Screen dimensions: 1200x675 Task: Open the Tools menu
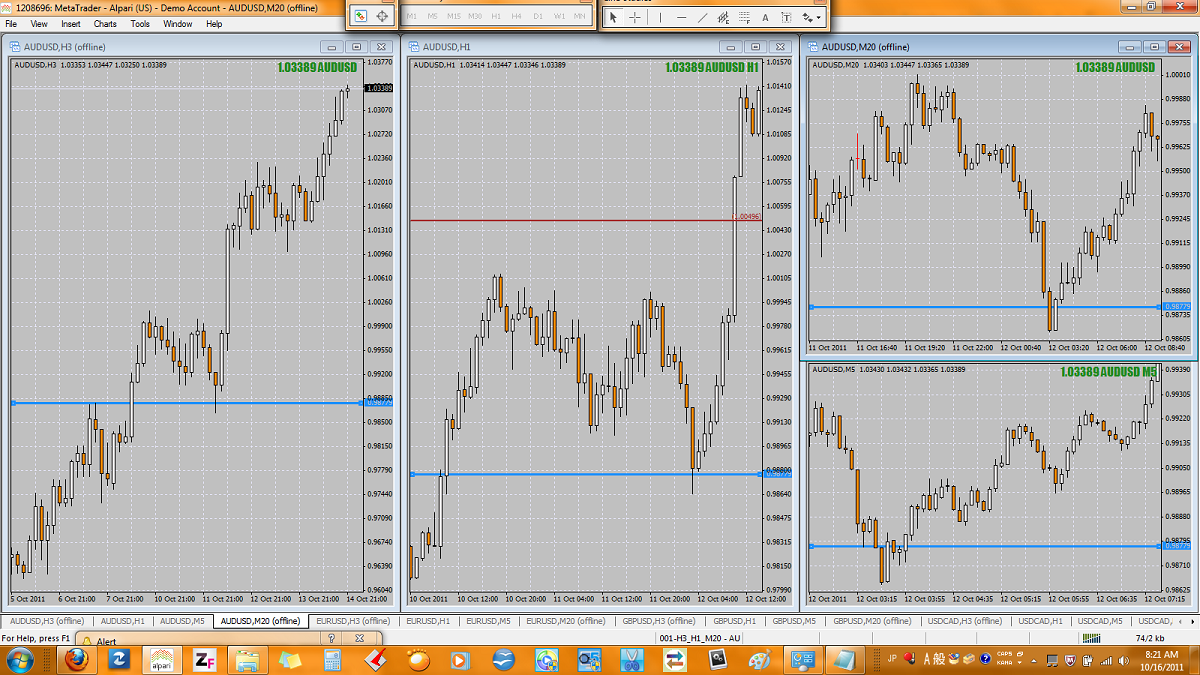point(140,23)
